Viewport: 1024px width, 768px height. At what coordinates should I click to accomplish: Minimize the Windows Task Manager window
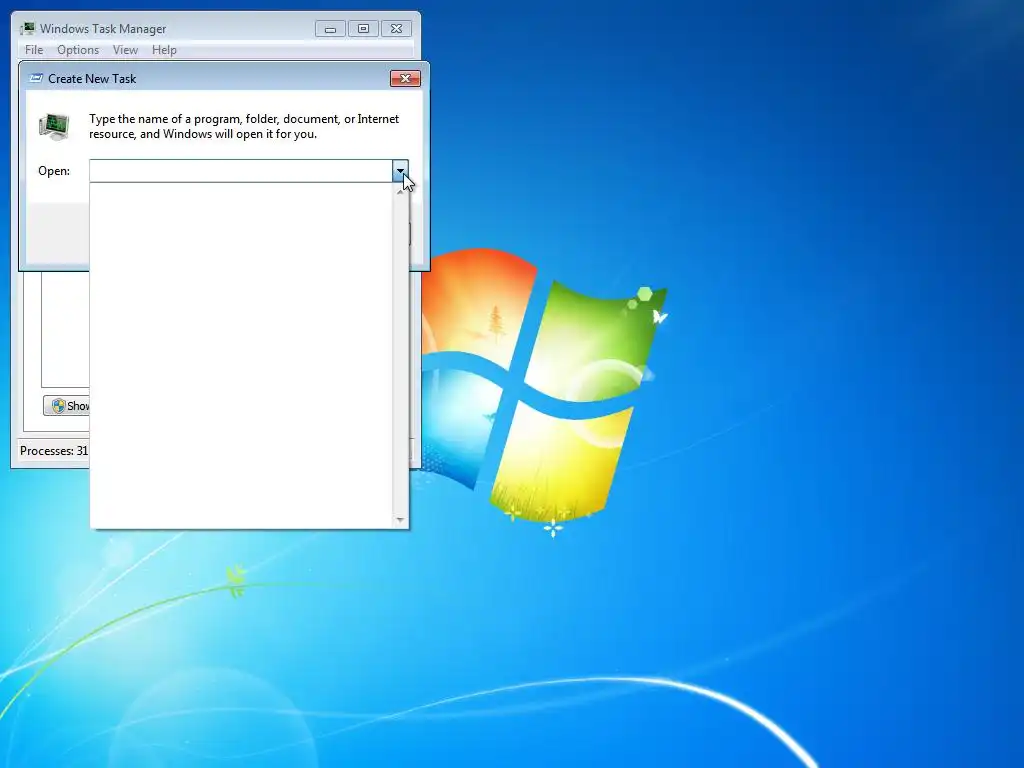[330, 29]
